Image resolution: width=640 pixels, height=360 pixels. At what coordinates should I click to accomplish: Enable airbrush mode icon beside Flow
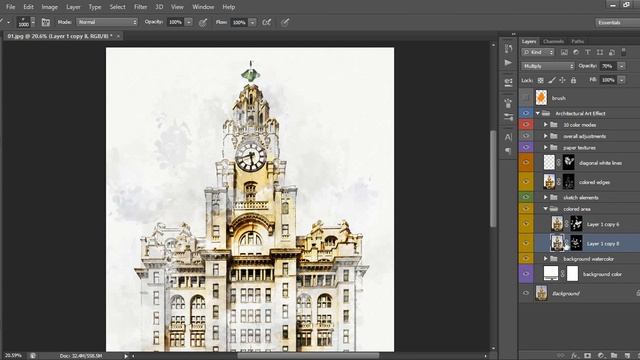(x=267, y=22)
